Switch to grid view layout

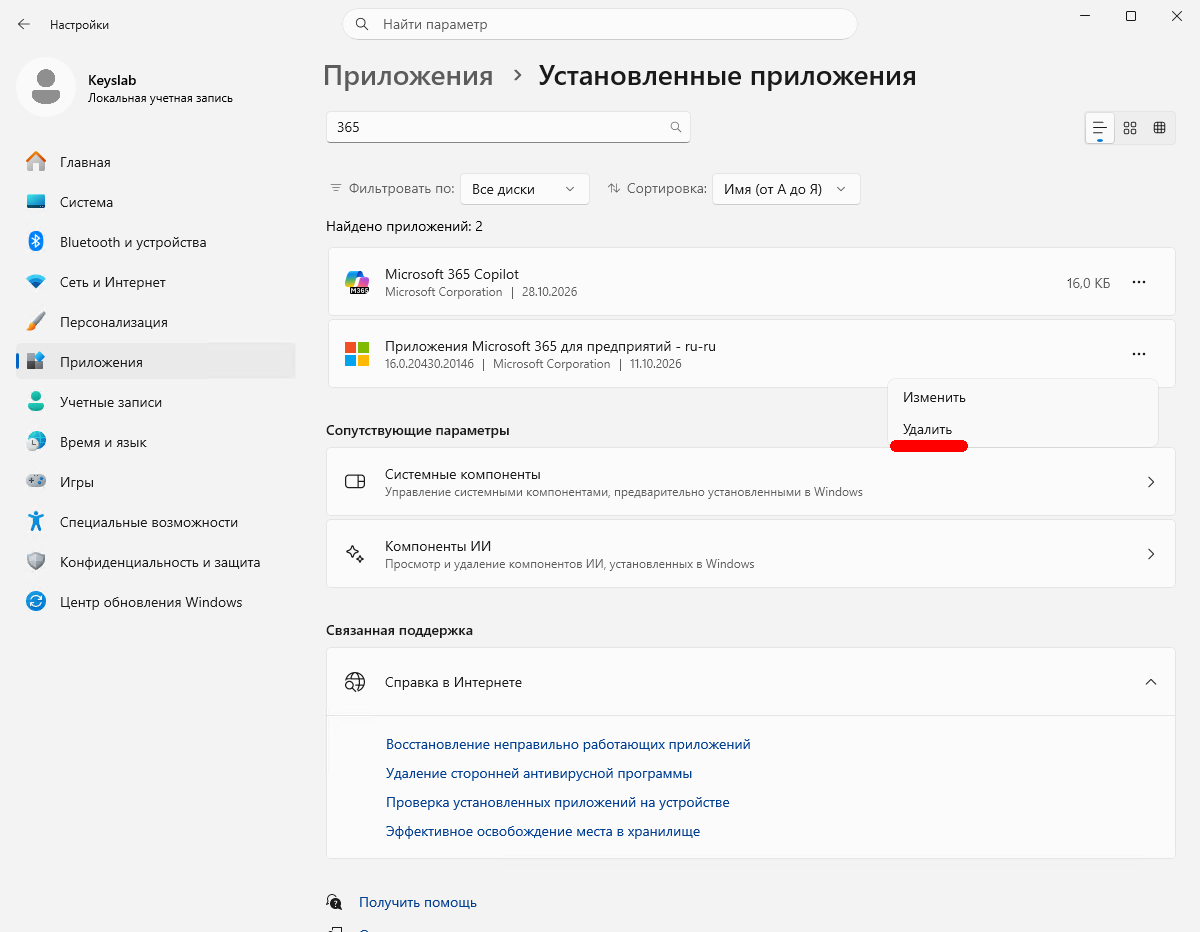tap(1130, 127)
